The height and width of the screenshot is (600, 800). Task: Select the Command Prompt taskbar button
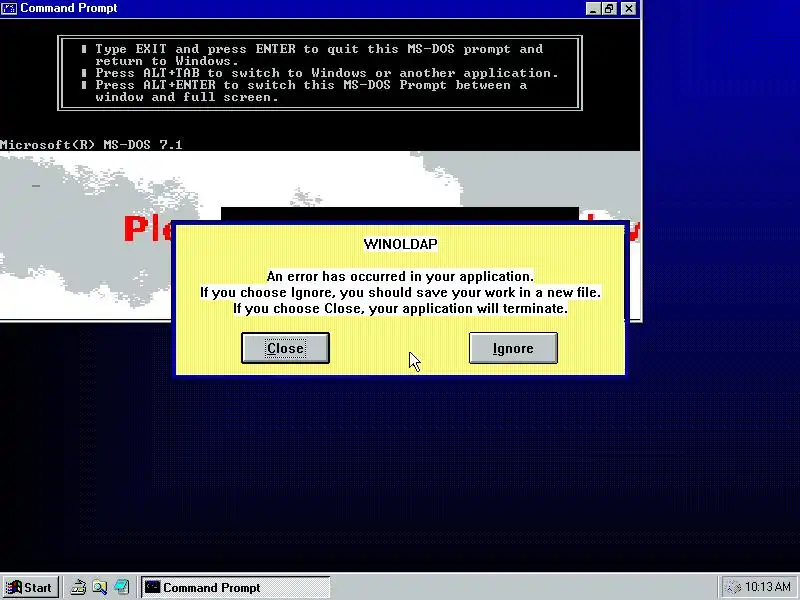(x=236, y=588)
